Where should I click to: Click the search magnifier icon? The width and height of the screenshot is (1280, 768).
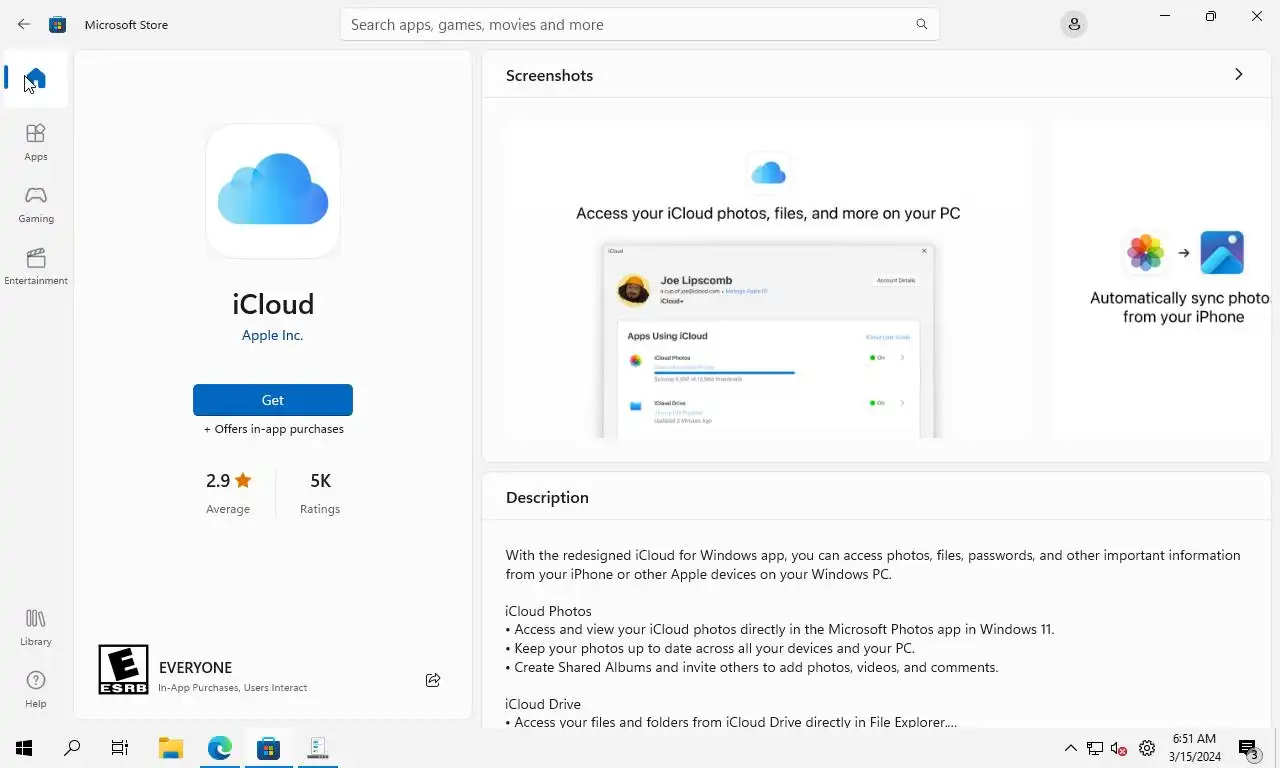pos(922,24)
